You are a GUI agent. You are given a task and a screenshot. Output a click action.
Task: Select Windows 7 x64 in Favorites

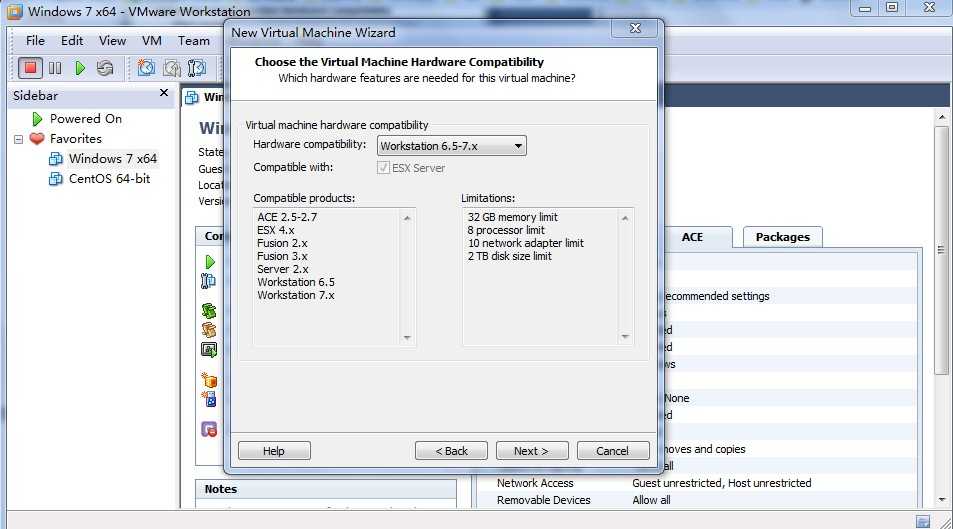point(112,159)
